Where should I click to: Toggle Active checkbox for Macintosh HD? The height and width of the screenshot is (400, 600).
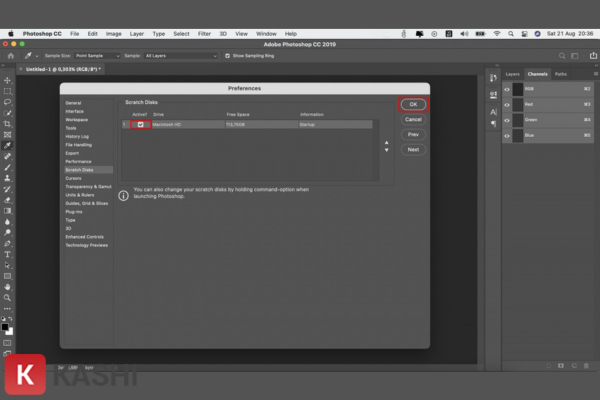(x=140, y=124)
